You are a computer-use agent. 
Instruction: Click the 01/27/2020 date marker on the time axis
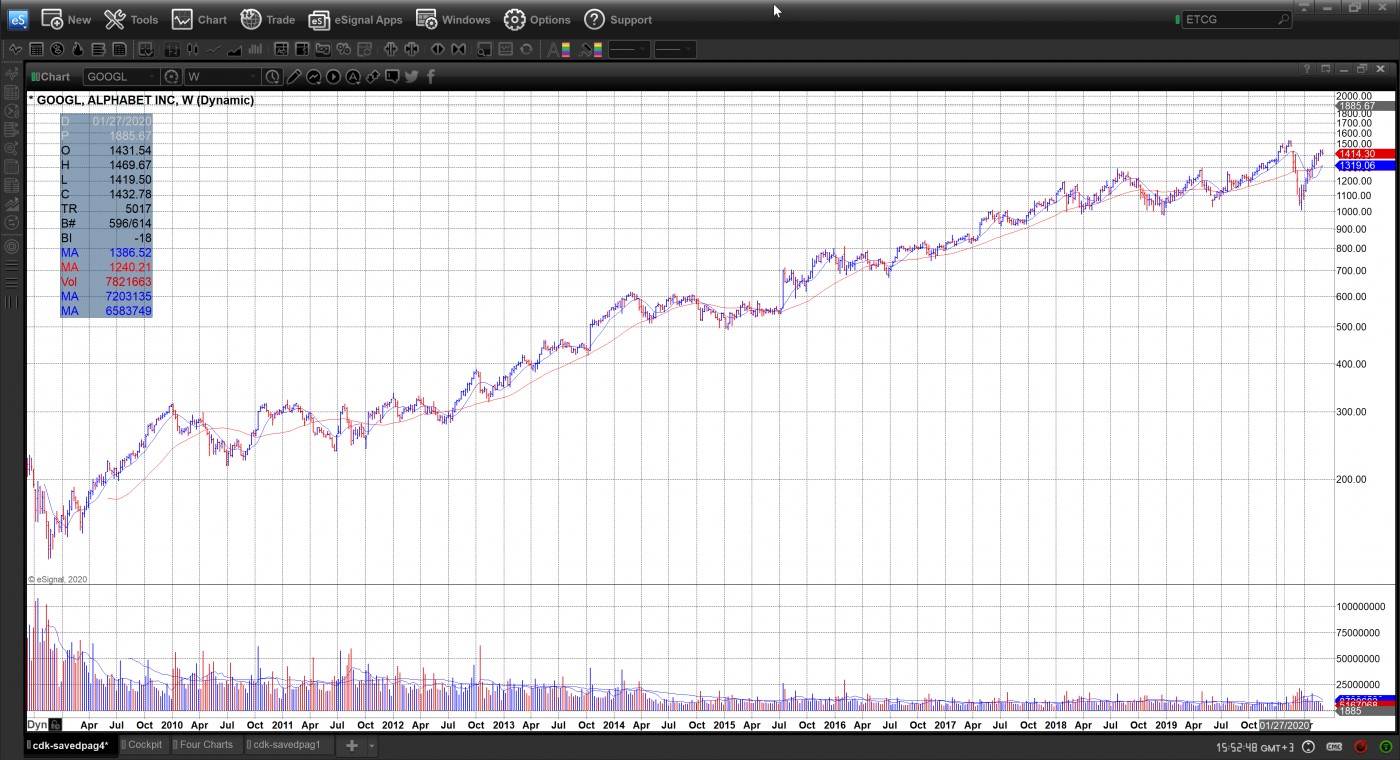click(1284, 725)
